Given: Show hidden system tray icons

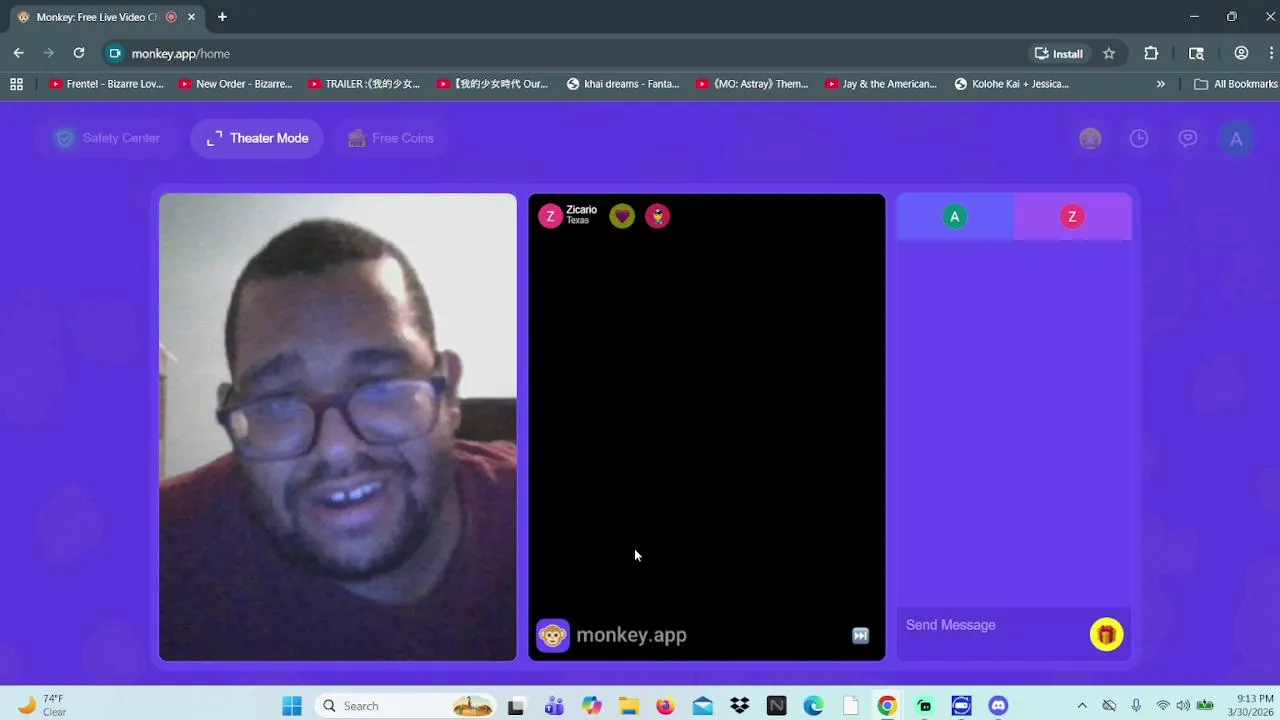Looking at the screenshot, I should click(1082, 706).
